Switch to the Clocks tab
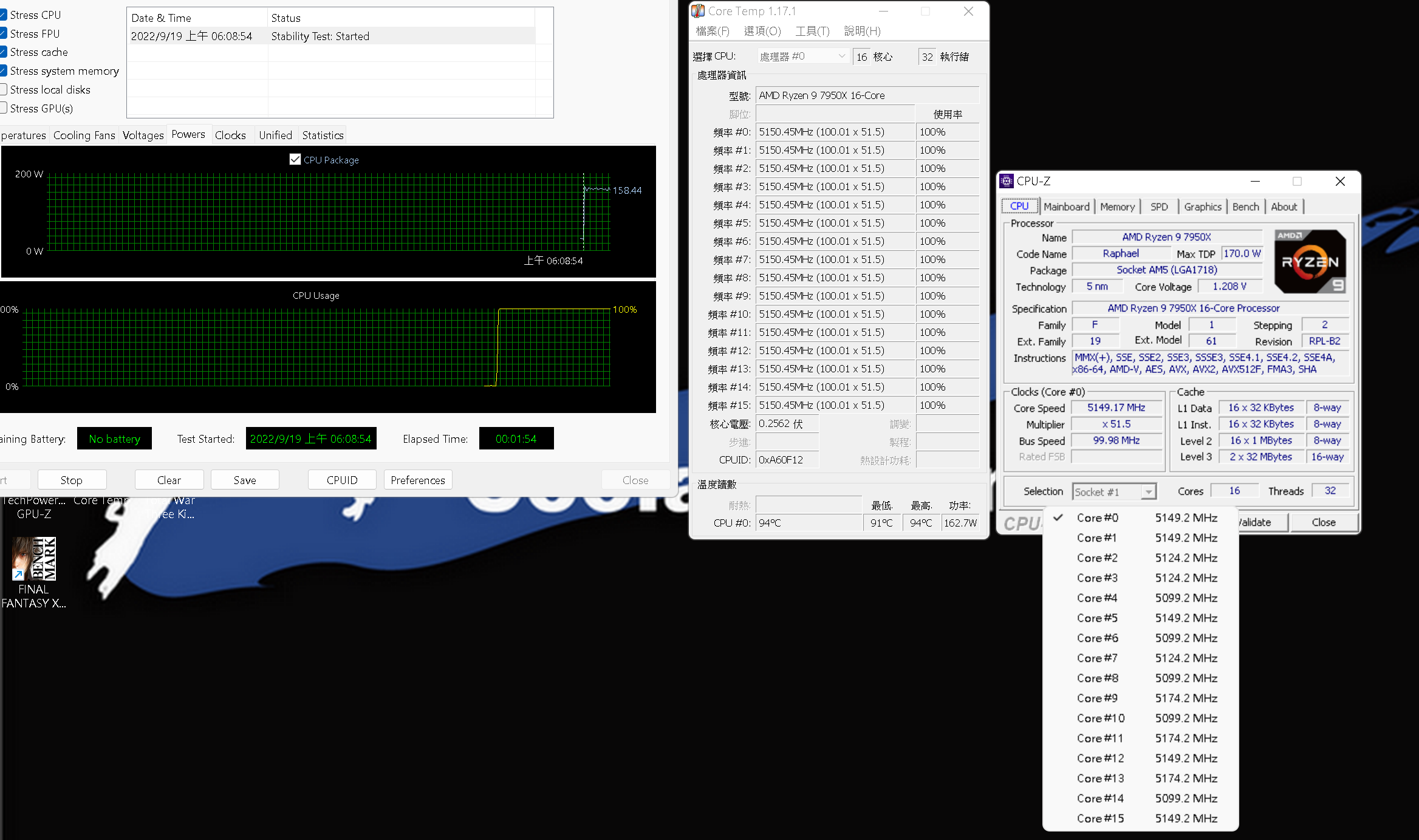1419x840 pixels. click(x=230, y=135)
